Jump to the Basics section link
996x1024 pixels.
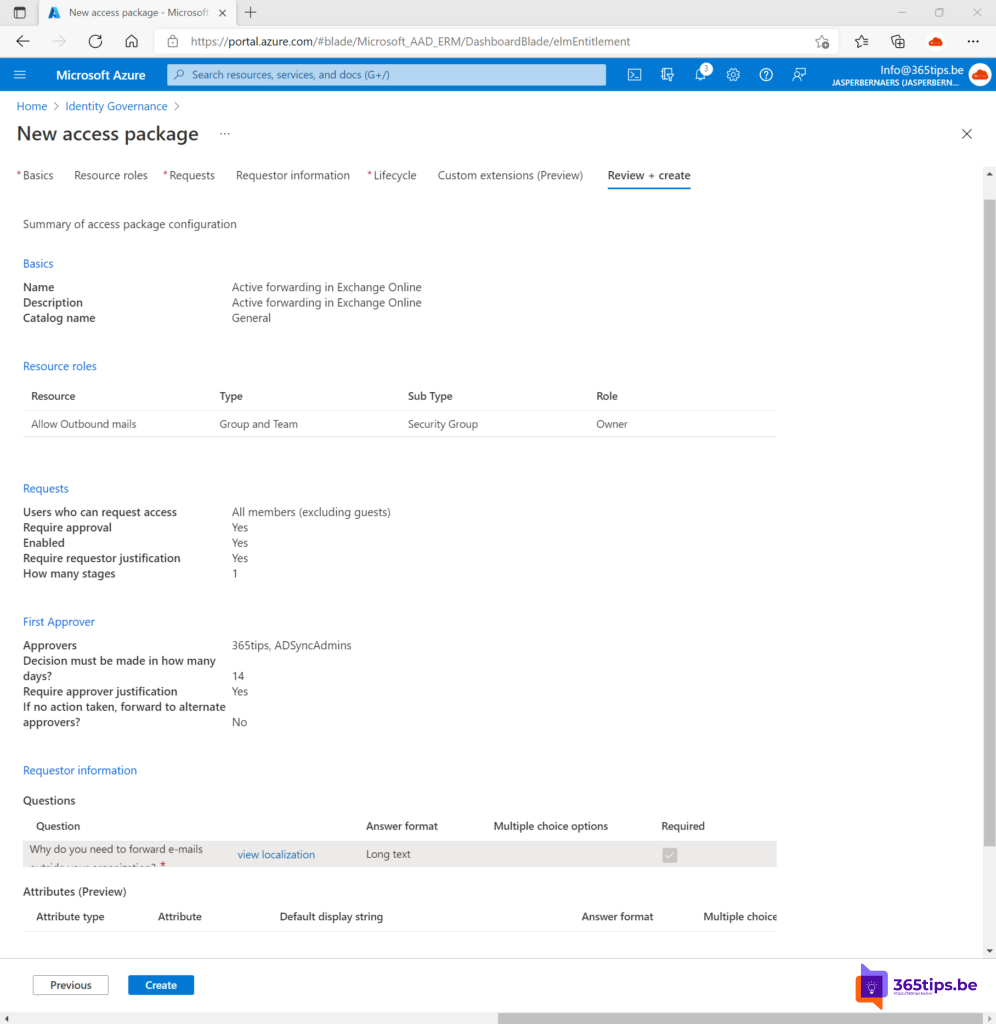coord(38,263)
